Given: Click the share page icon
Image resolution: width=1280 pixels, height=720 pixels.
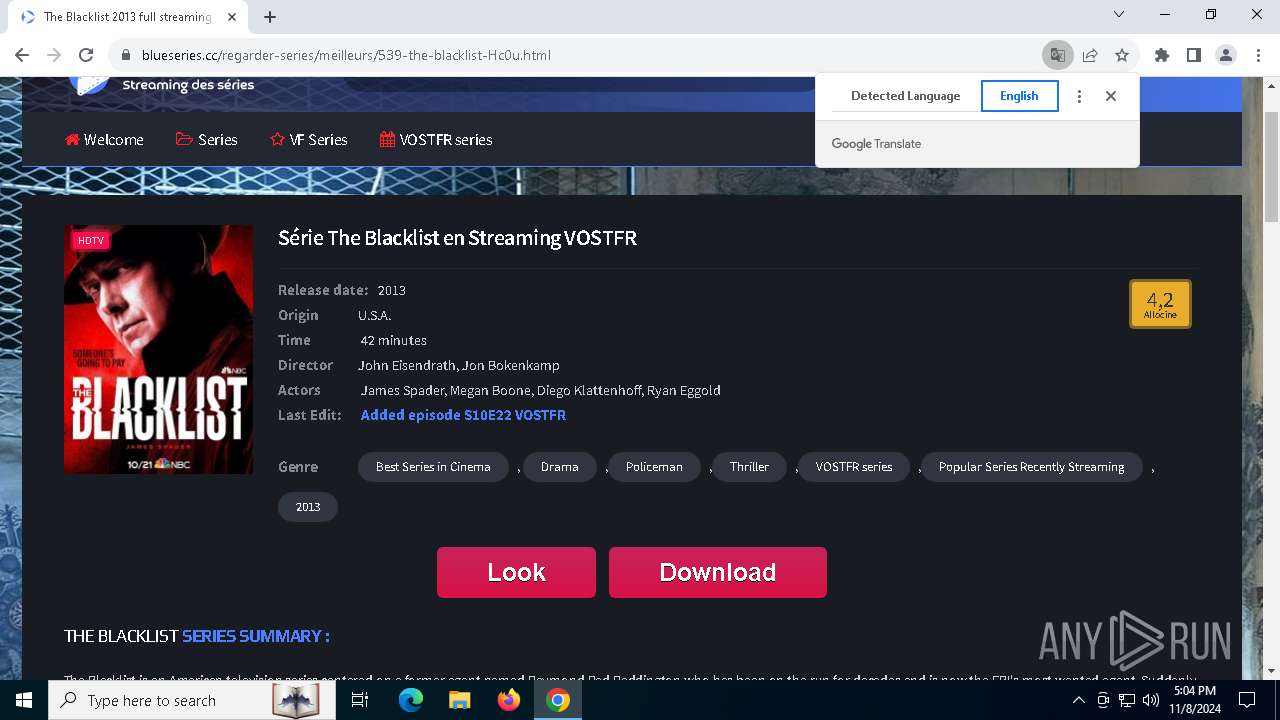Looking at the screenshot, I should (x=1090, y=55).
